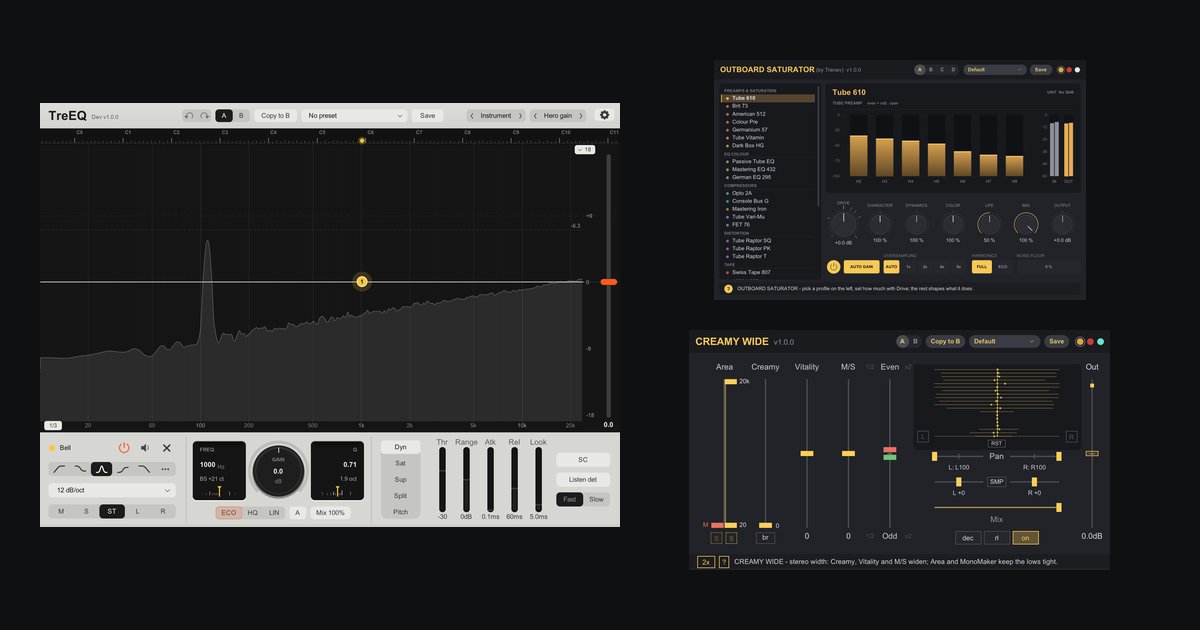Open Creamy Wide help question icon
The image size is (1200, 630).
724,562
